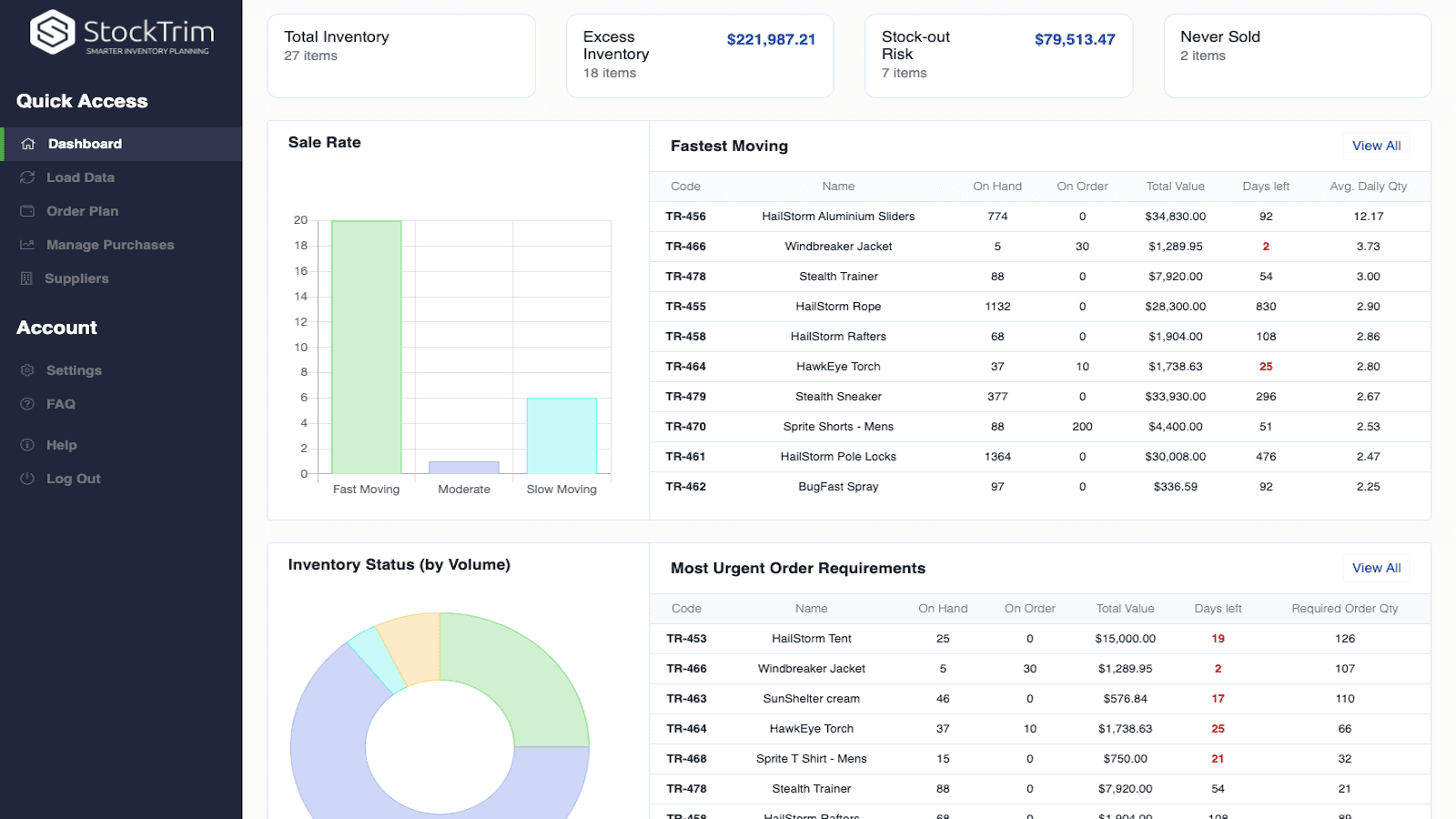This screenshot has height=819, width=1456.
Task: Sort Fastest Moving by Days left column
Action: point(1266,186)
